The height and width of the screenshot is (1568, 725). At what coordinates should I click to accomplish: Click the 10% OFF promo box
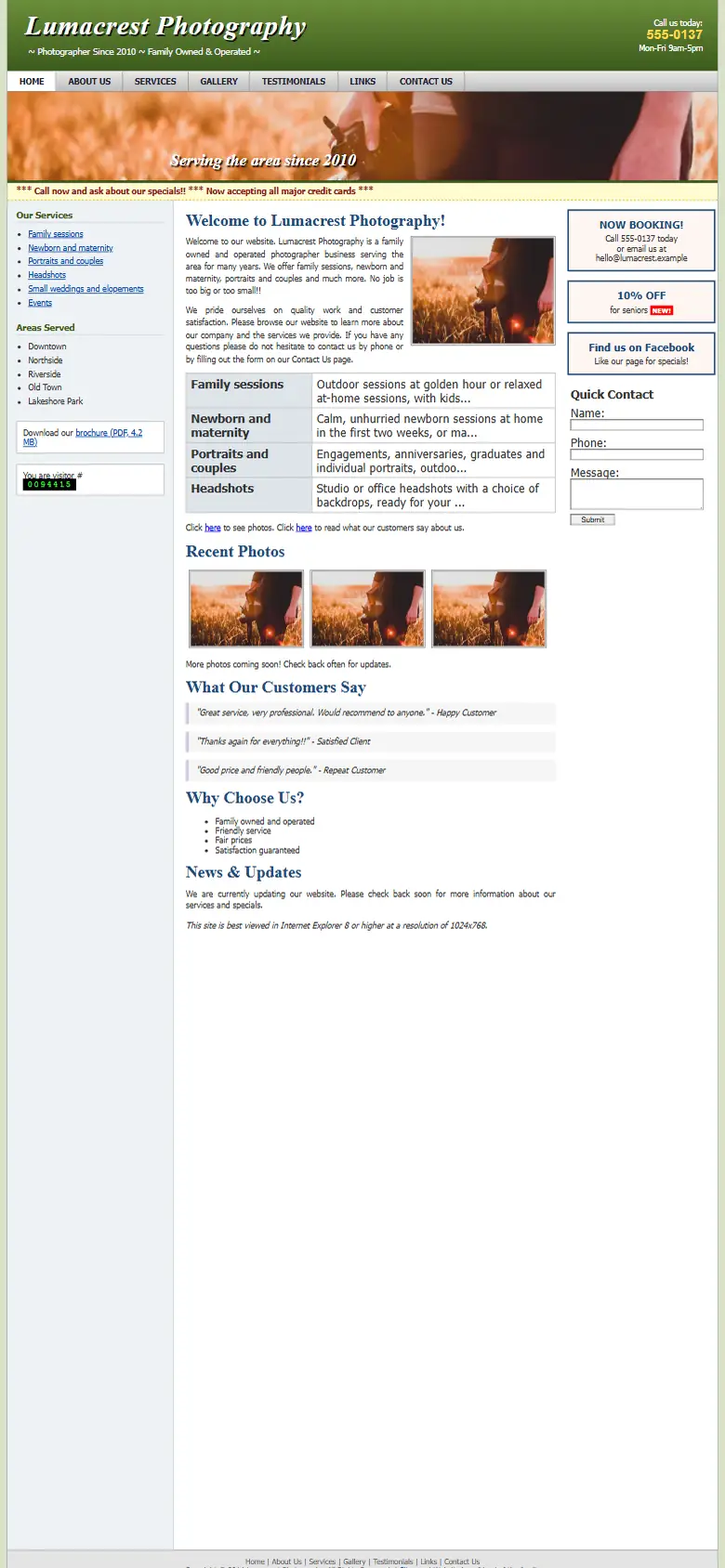[641, 302]
